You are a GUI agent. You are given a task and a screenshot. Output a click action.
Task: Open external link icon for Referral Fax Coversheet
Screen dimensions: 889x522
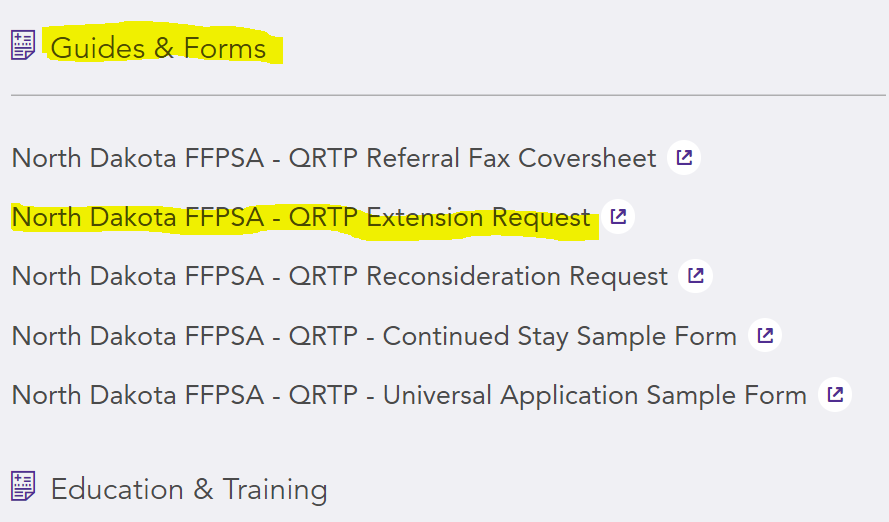684,158
